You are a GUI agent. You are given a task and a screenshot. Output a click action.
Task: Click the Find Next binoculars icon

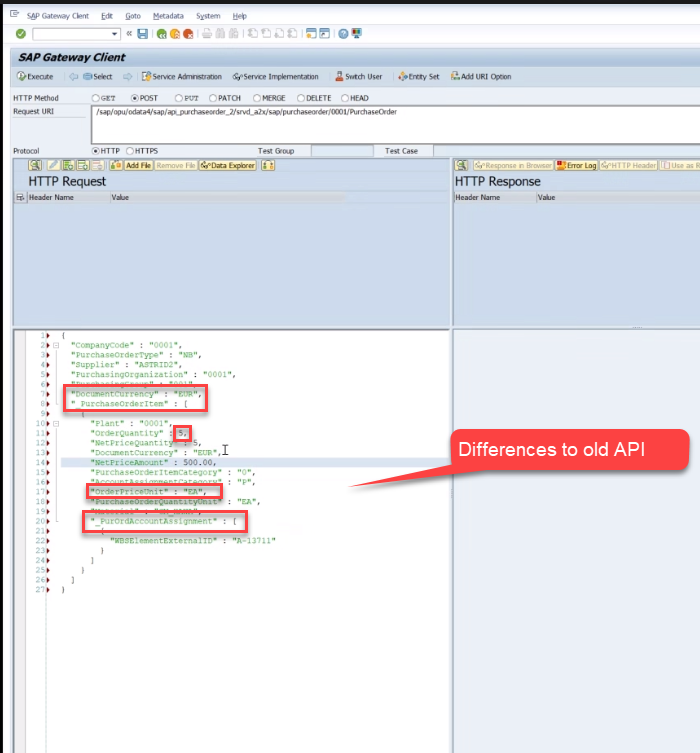click(234, 34)
